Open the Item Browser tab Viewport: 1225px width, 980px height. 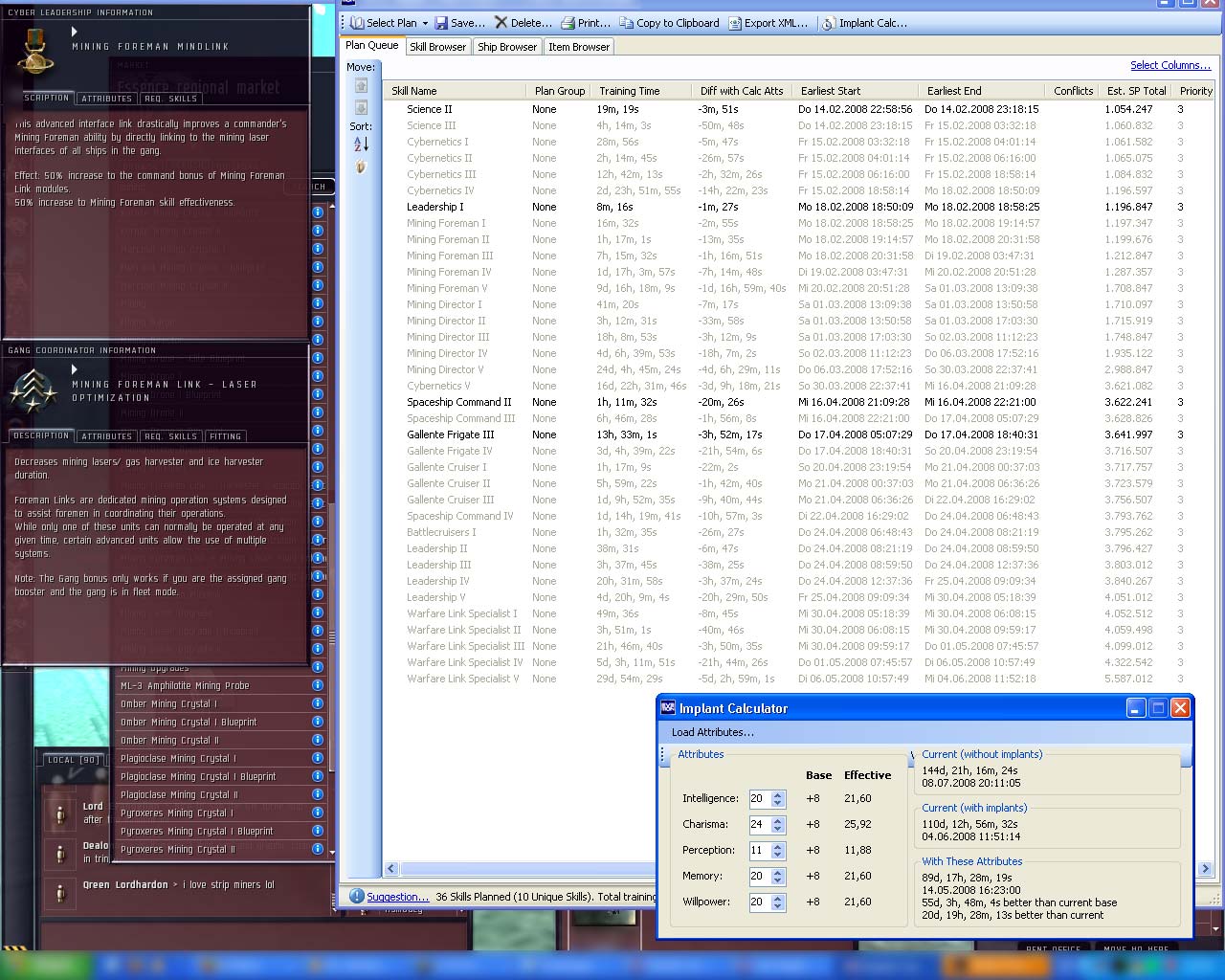(578, 46)
